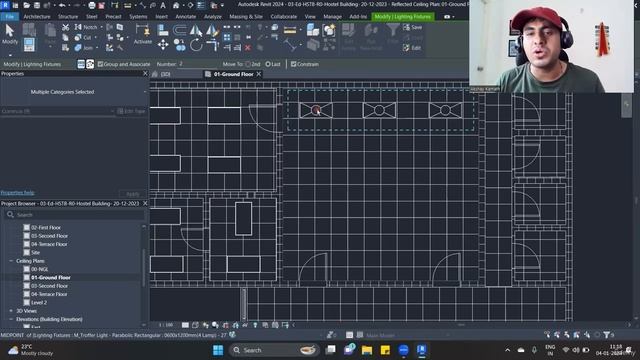Click the Radial array icon in options bar
This screenshot has height=360, width=640.
[x=90, y=64]
